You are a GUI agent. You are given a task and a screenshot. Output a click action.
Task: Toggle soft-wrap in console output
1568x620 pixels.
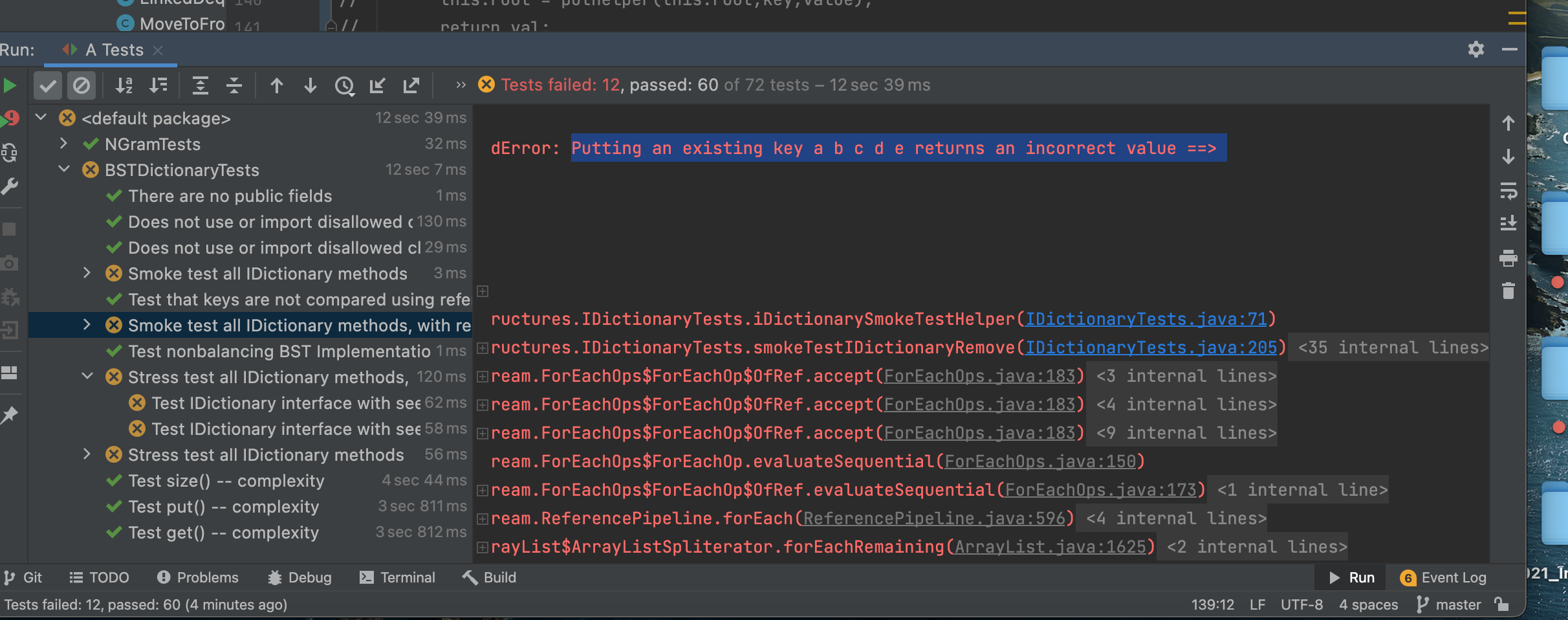point(1508,191)
